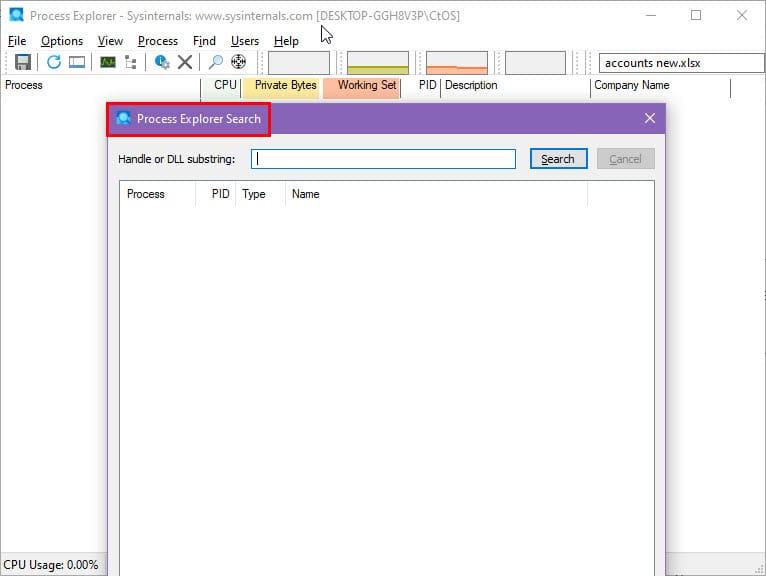Image resolution: width=766 pixels, height=576 pixels.
Task: Click the Search button in dialog
Action: tap(558, 159)
